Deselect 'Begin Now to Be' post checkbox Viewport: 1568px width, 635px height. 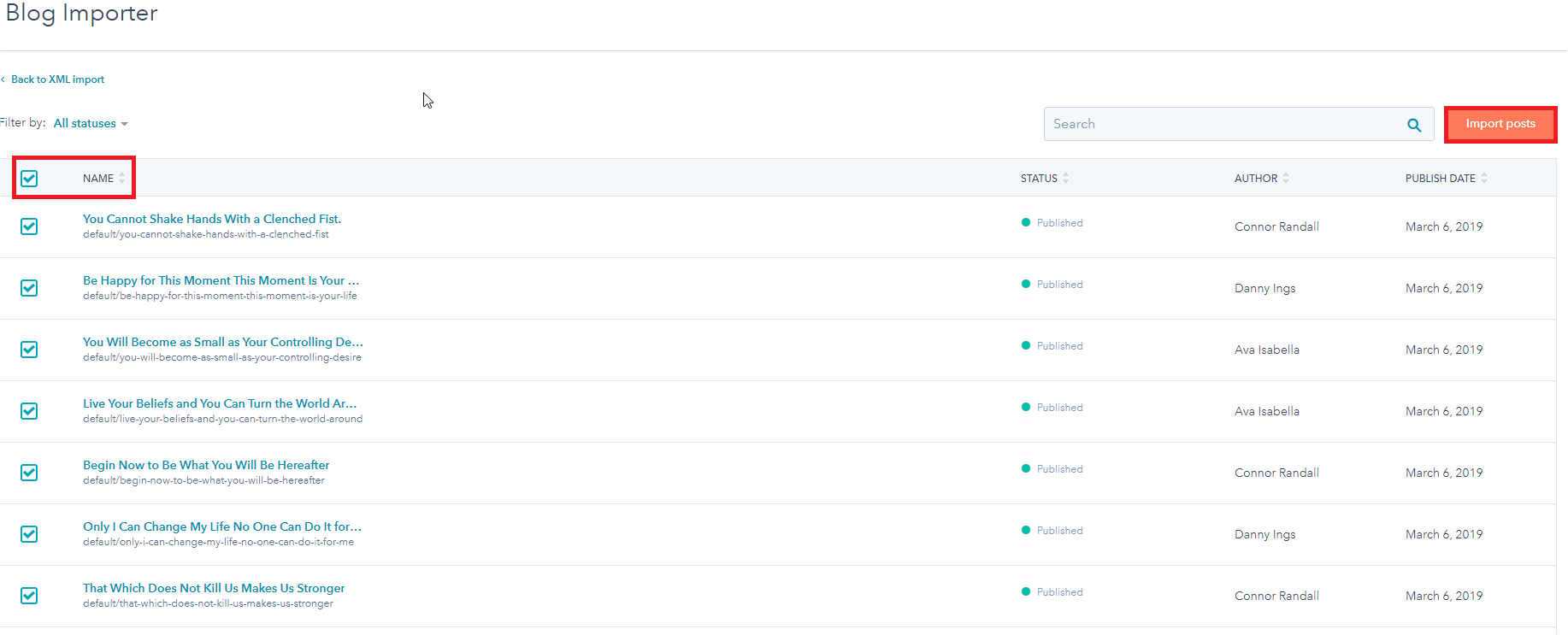(x=29, y=473)
